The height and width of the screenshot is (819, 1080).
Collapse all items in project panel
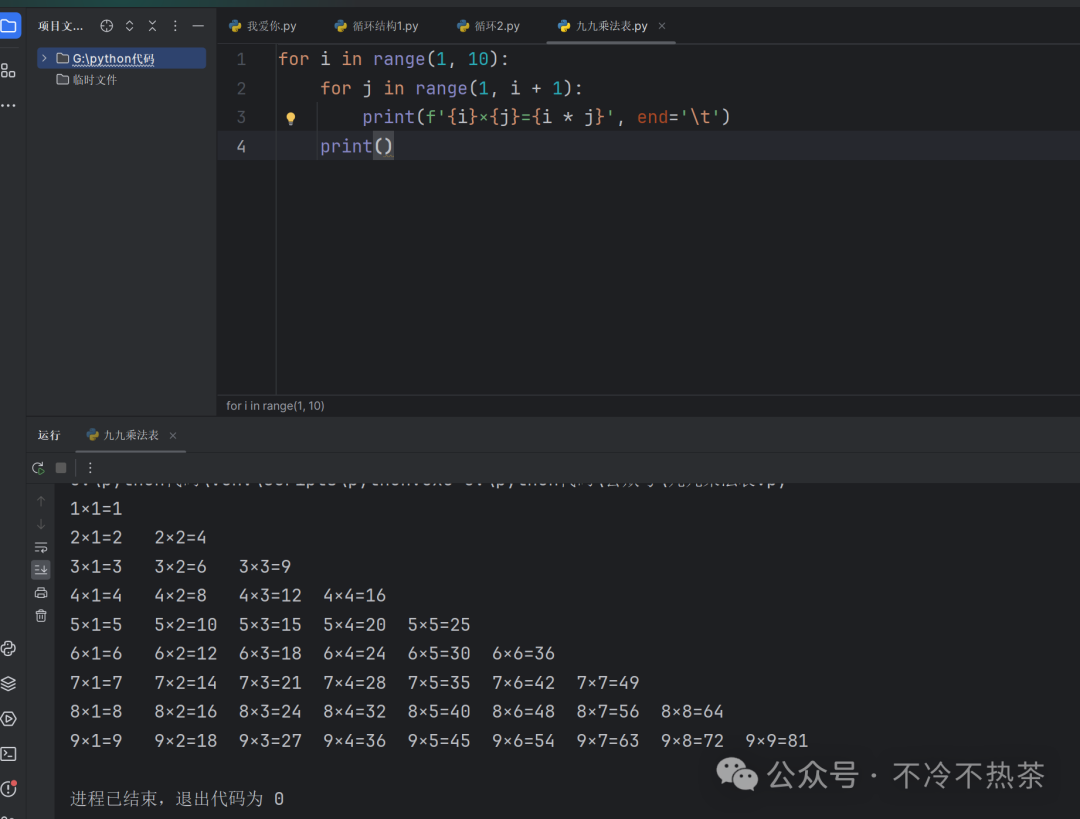point(152,26)
